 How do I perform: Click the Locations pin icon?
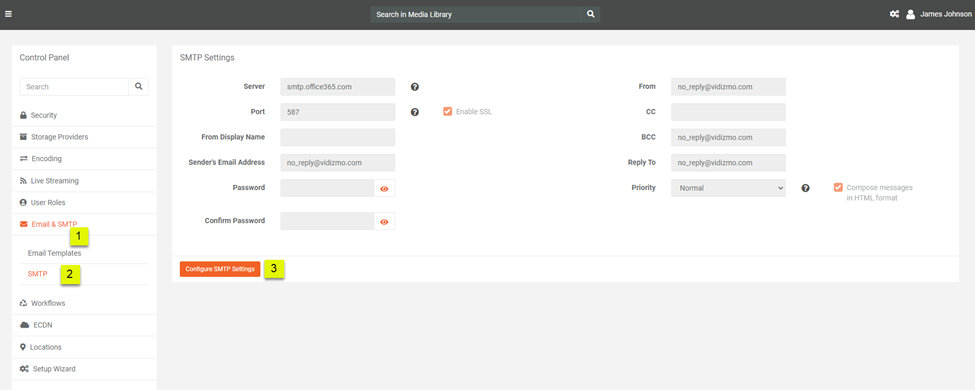[x=23, y=347]
